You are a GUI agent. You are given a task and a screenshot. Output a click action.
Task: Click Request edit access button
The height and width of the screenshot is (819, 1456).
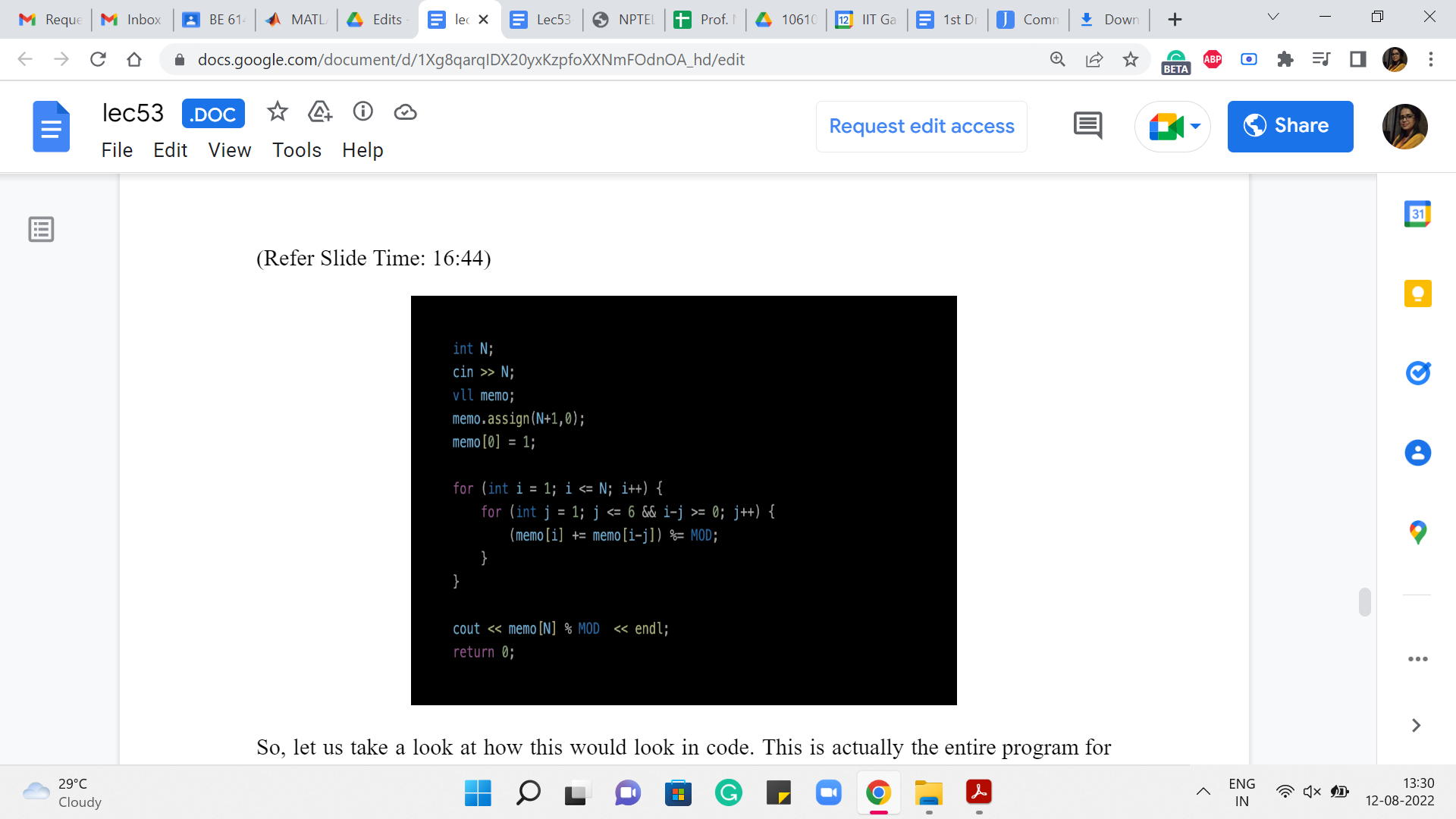pos(921,126)
